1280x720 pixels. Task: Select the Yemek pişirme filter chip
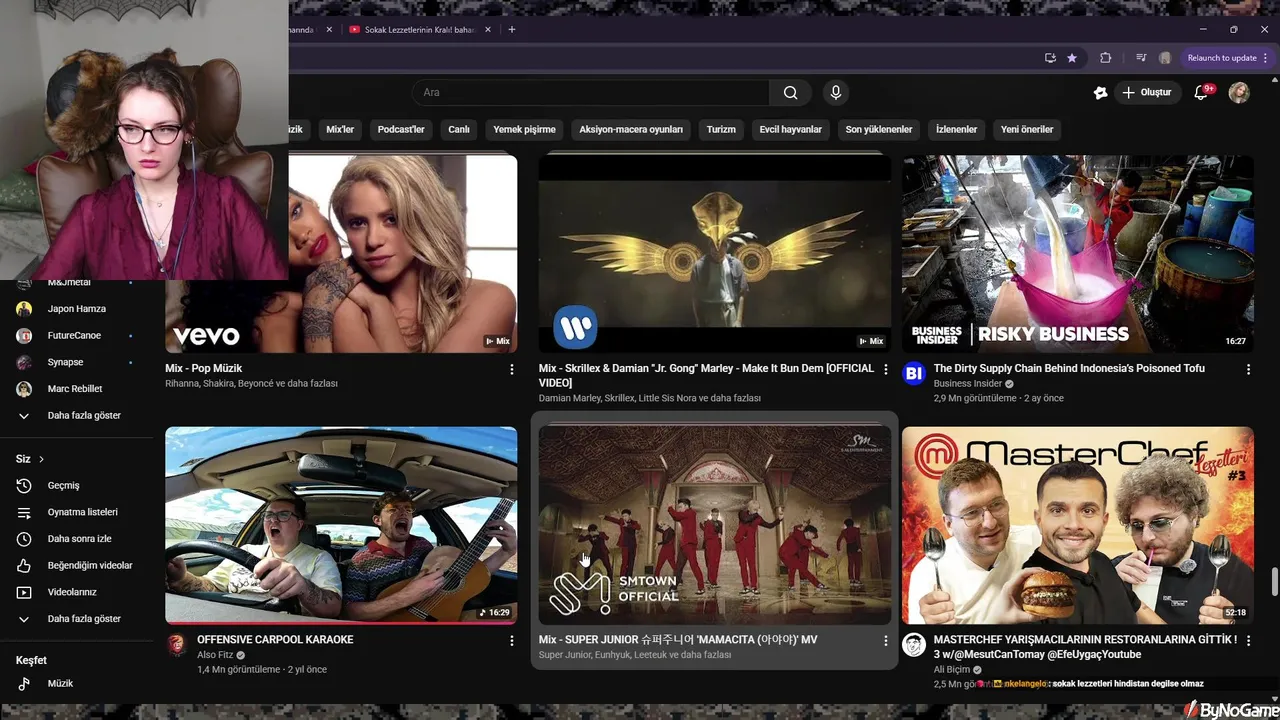(x=524, y=129)
